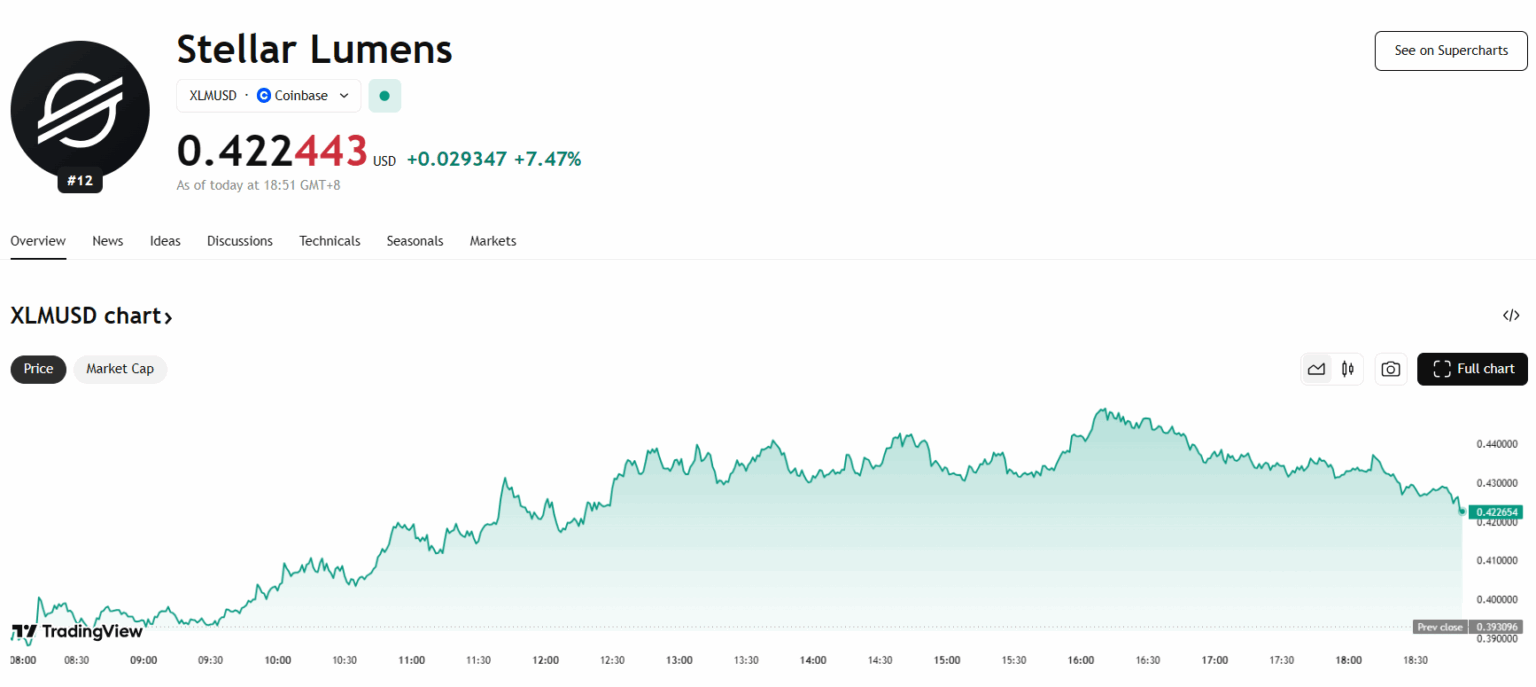Click the green market status indicator
1536x687 pixels.
(x=385, y=95)
